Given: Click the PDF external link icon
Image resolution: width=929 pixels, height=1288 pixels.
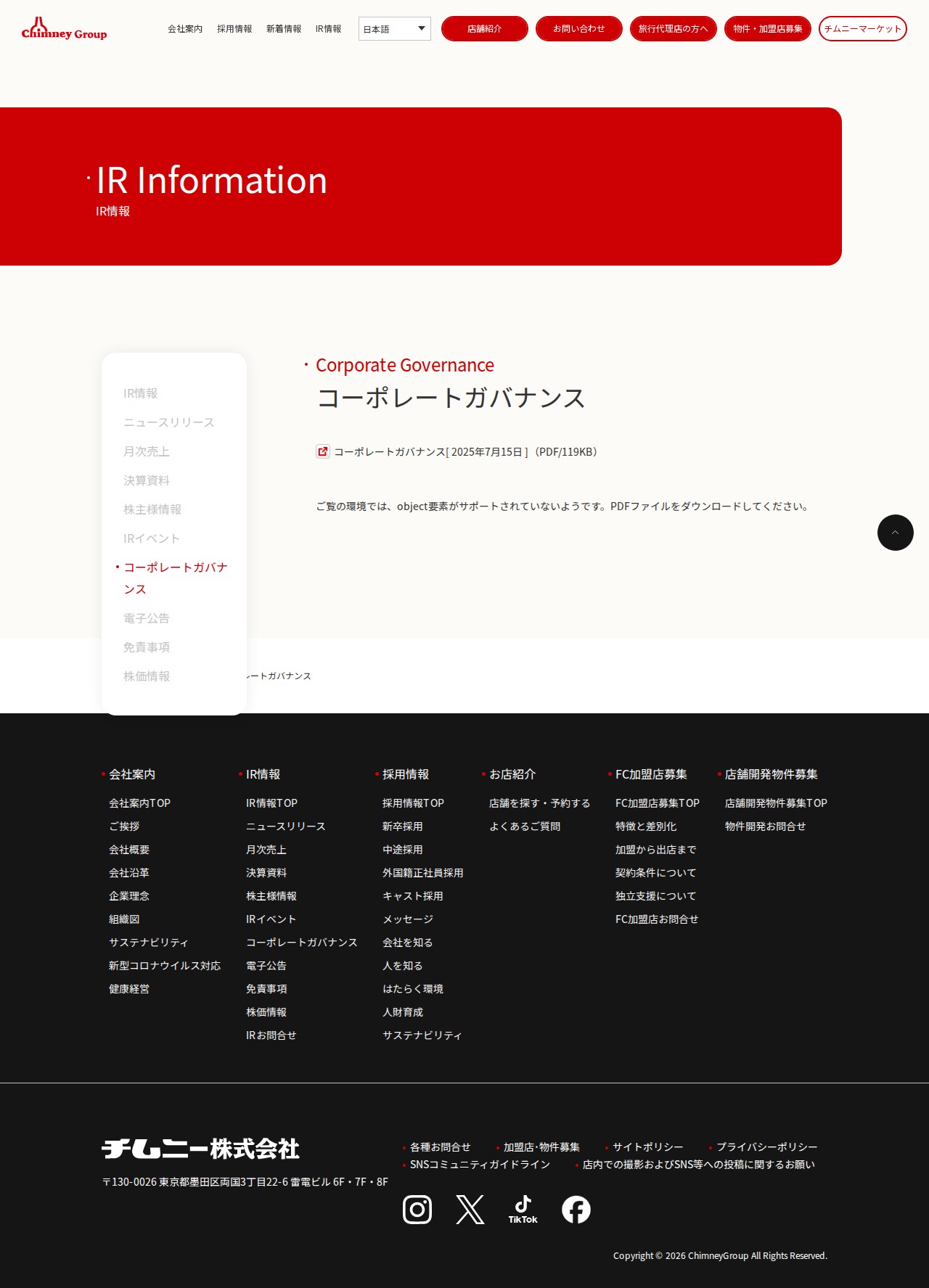Looking at the screenshot, I should pos(323,451).
